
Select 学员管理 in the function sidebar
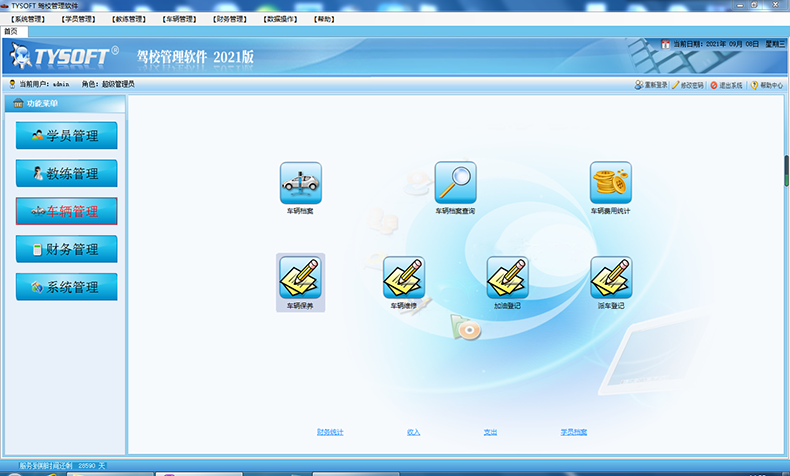(x=66, y=135)
